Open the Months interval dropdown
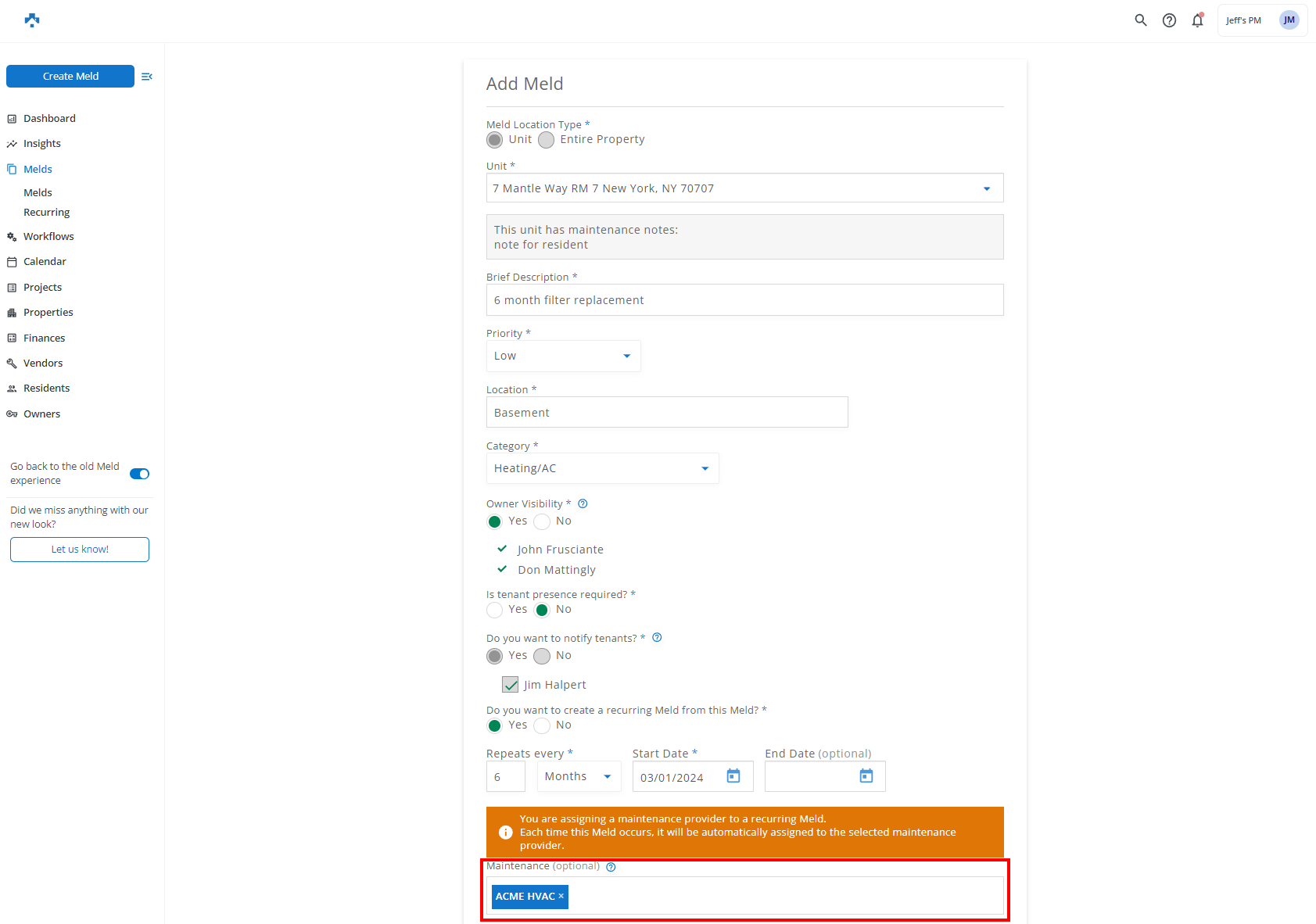The height and width of the screenshot is (924, 1316). point(579,777)
